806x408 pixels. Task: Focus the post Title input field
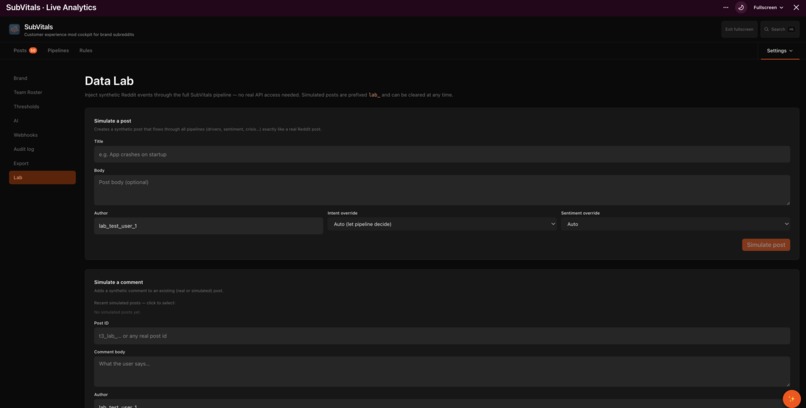(442, 154)
